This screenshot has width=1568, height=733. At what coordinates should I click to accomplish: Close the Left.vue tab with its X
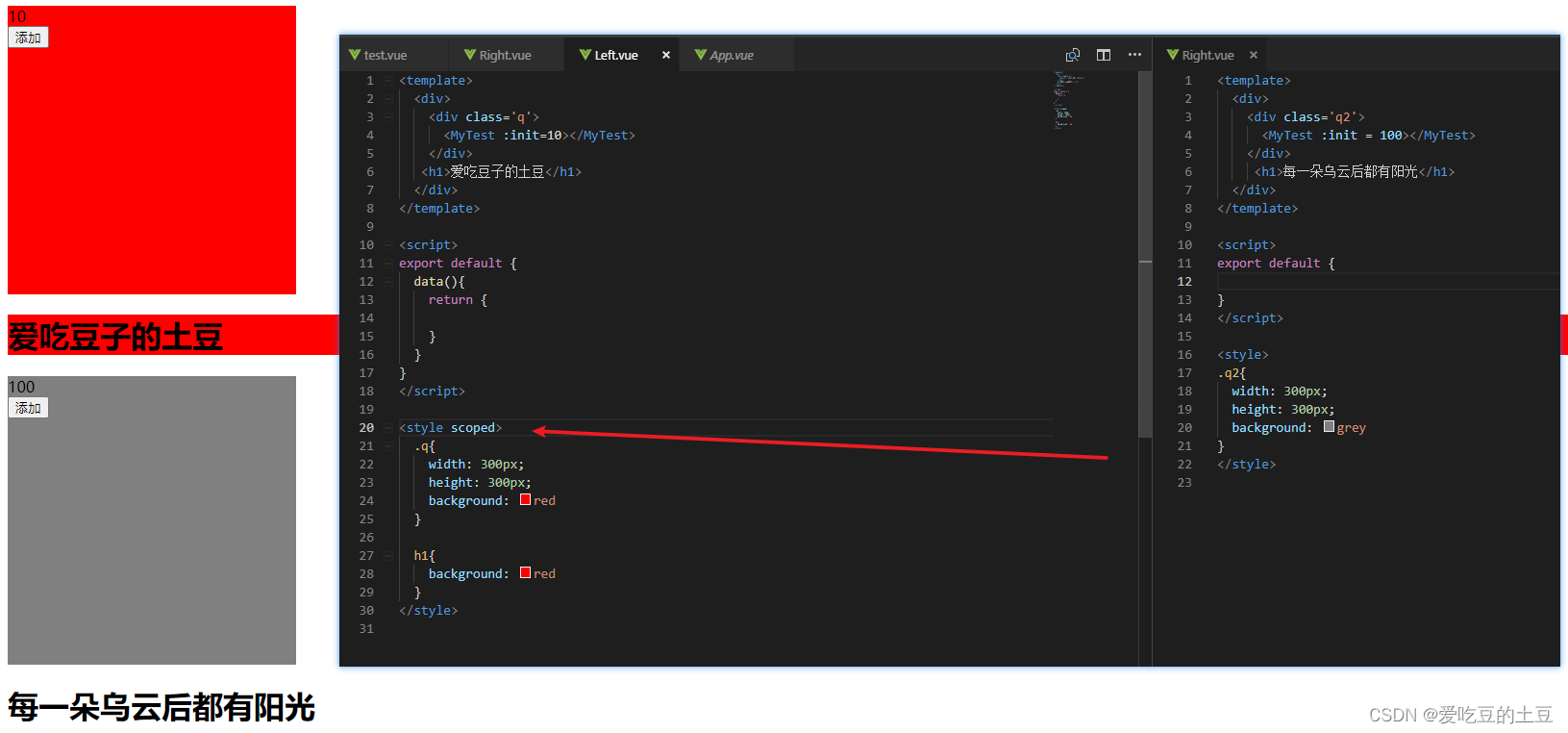click(x=666, y=55)
